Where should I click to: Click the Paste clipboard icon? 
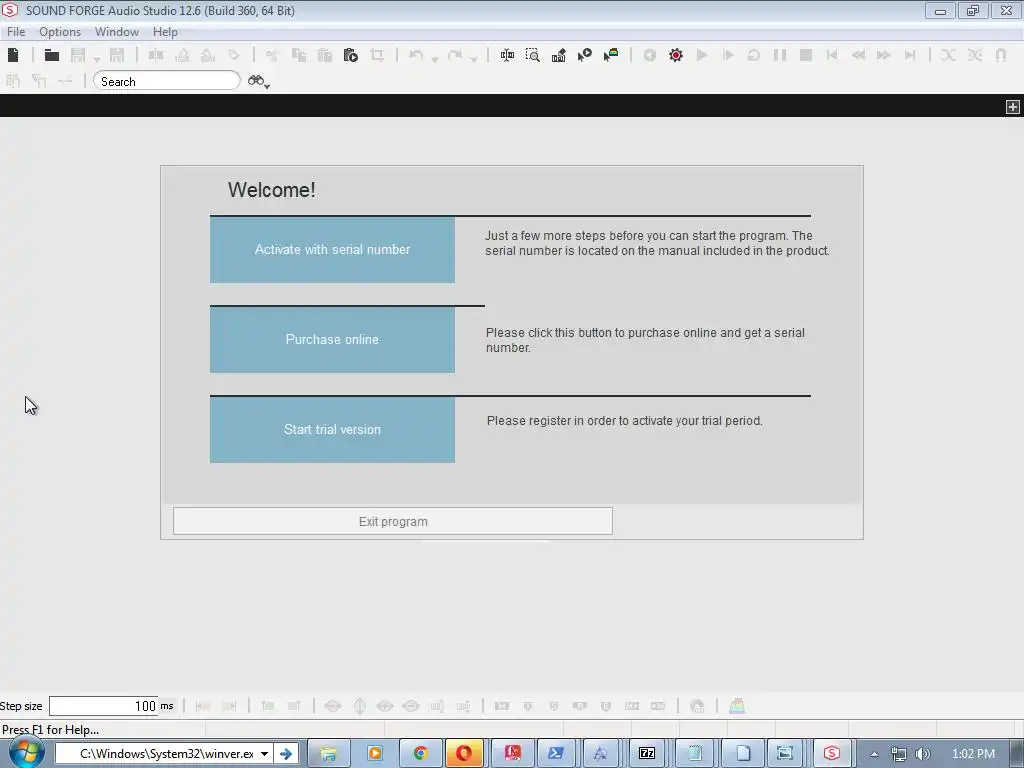325,55
